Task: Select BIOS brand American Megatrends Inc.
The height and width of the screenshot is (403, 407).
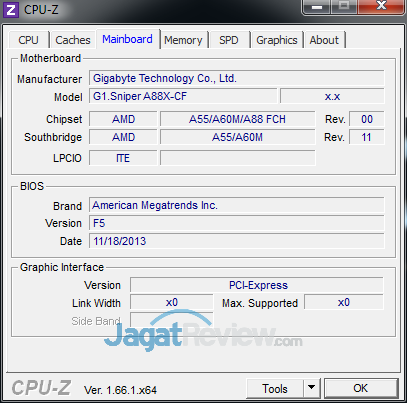Action: click(237, 205)
